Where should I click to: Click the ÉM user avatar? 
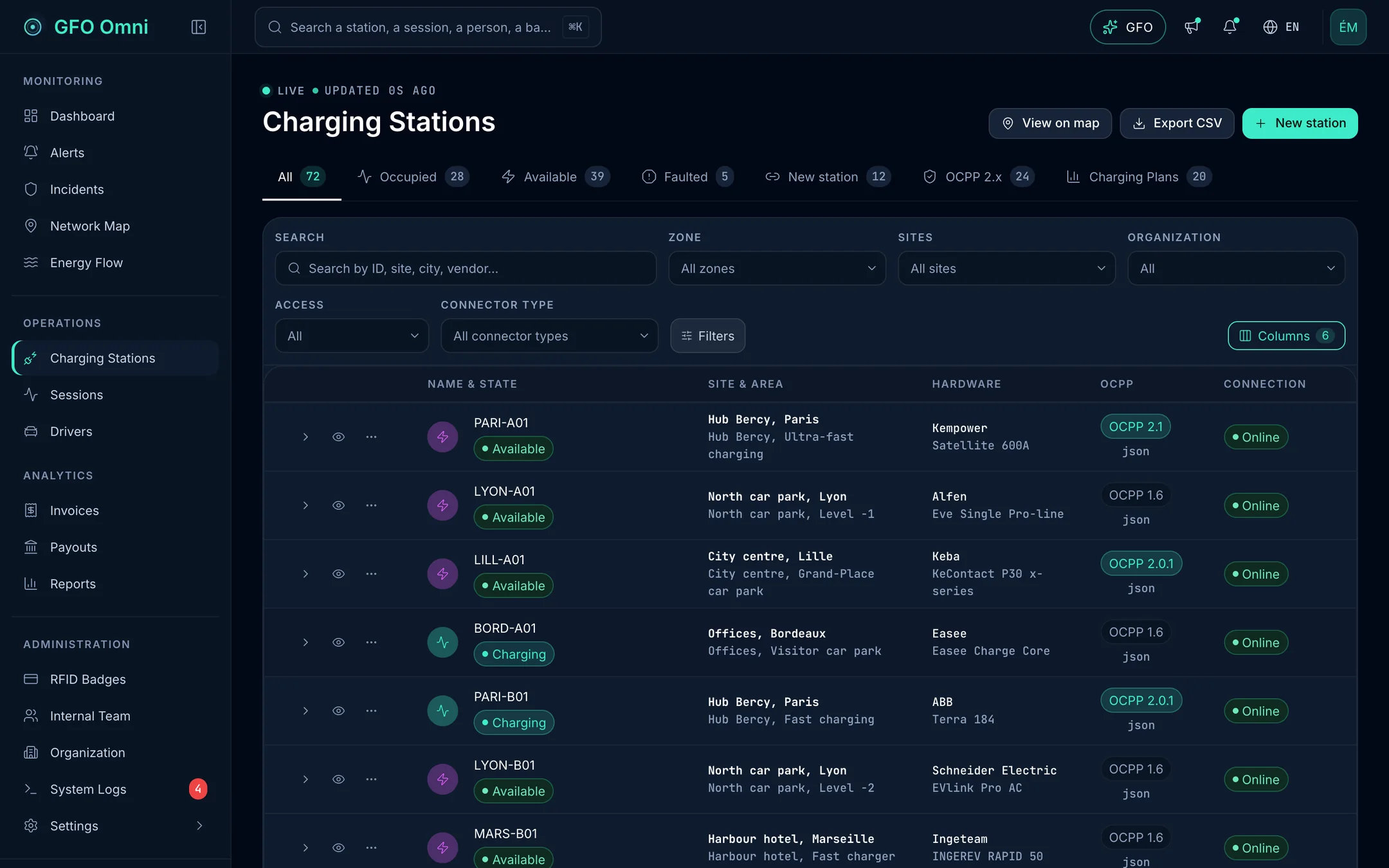(x=1348, y=27)
